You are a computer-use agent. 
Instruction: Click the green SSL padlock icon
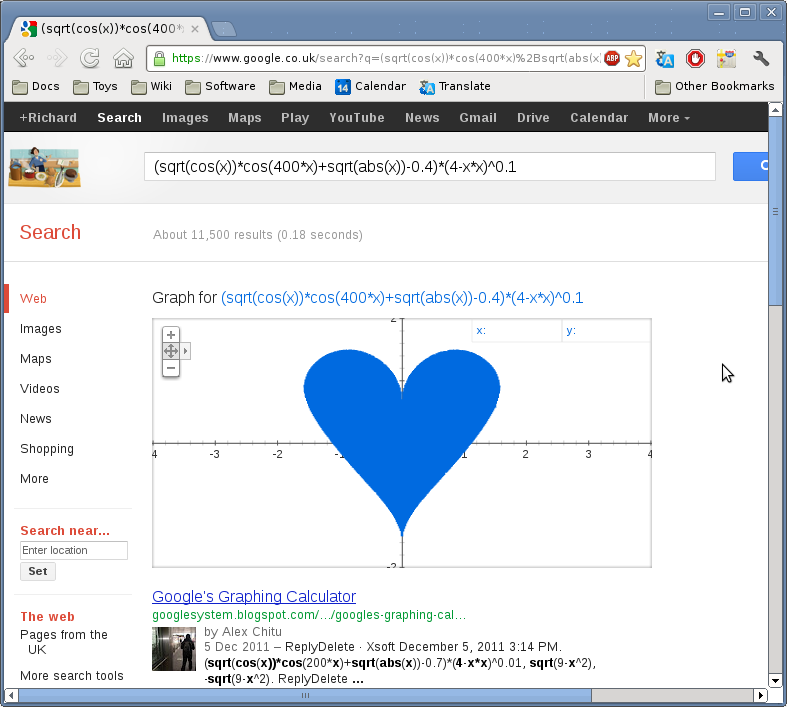tap(160, 58)
